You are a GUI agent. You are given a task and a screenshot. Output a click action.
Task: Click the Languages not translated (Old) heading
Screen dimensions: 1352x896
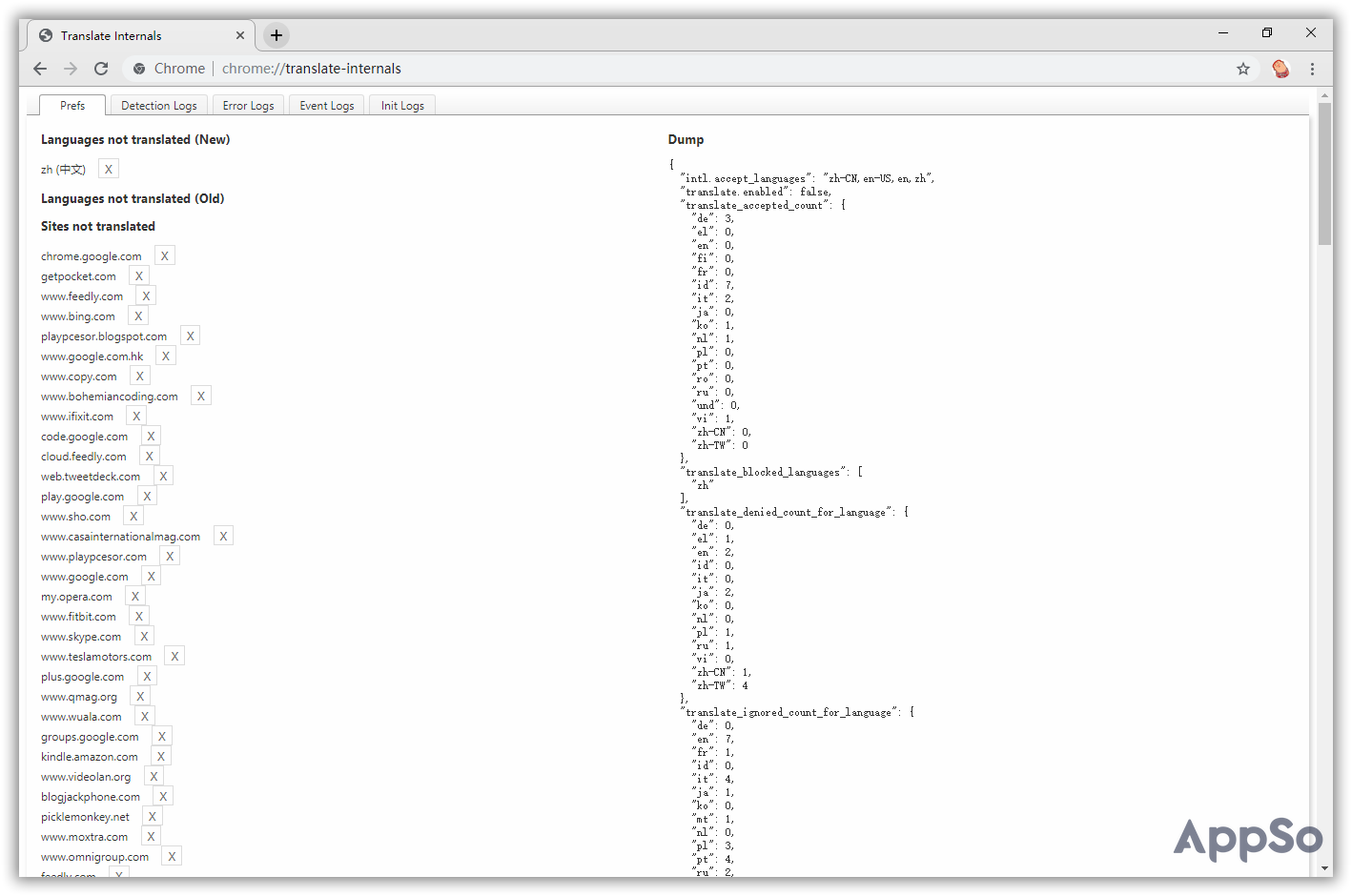pyautogui.click(x=133, y=198)
